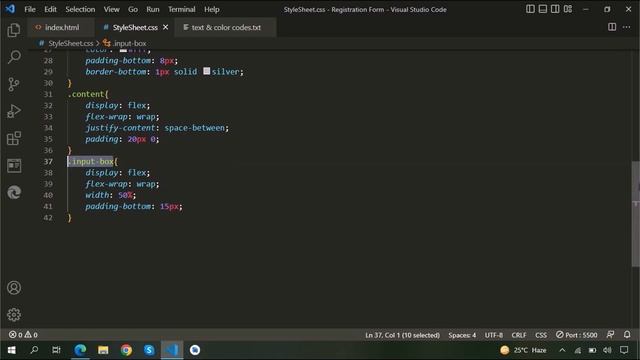Screen dimensions: 640x360
Task: Open editor More Actions ellipsis
Action: click(x=627, y=27)
